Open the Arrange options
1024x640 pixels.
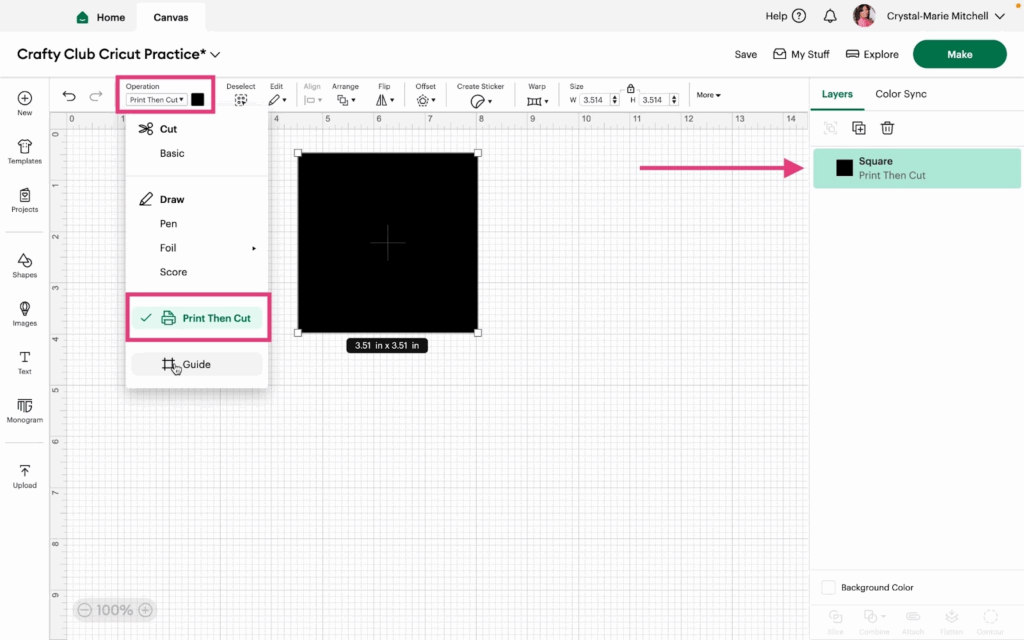(345, 100)
